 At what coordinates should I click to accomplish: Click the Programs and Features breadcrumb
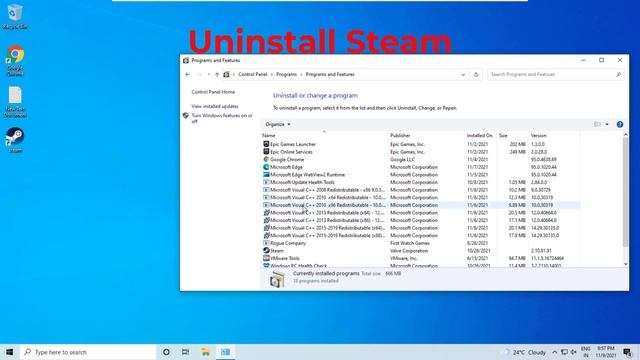tap(330, 74)
